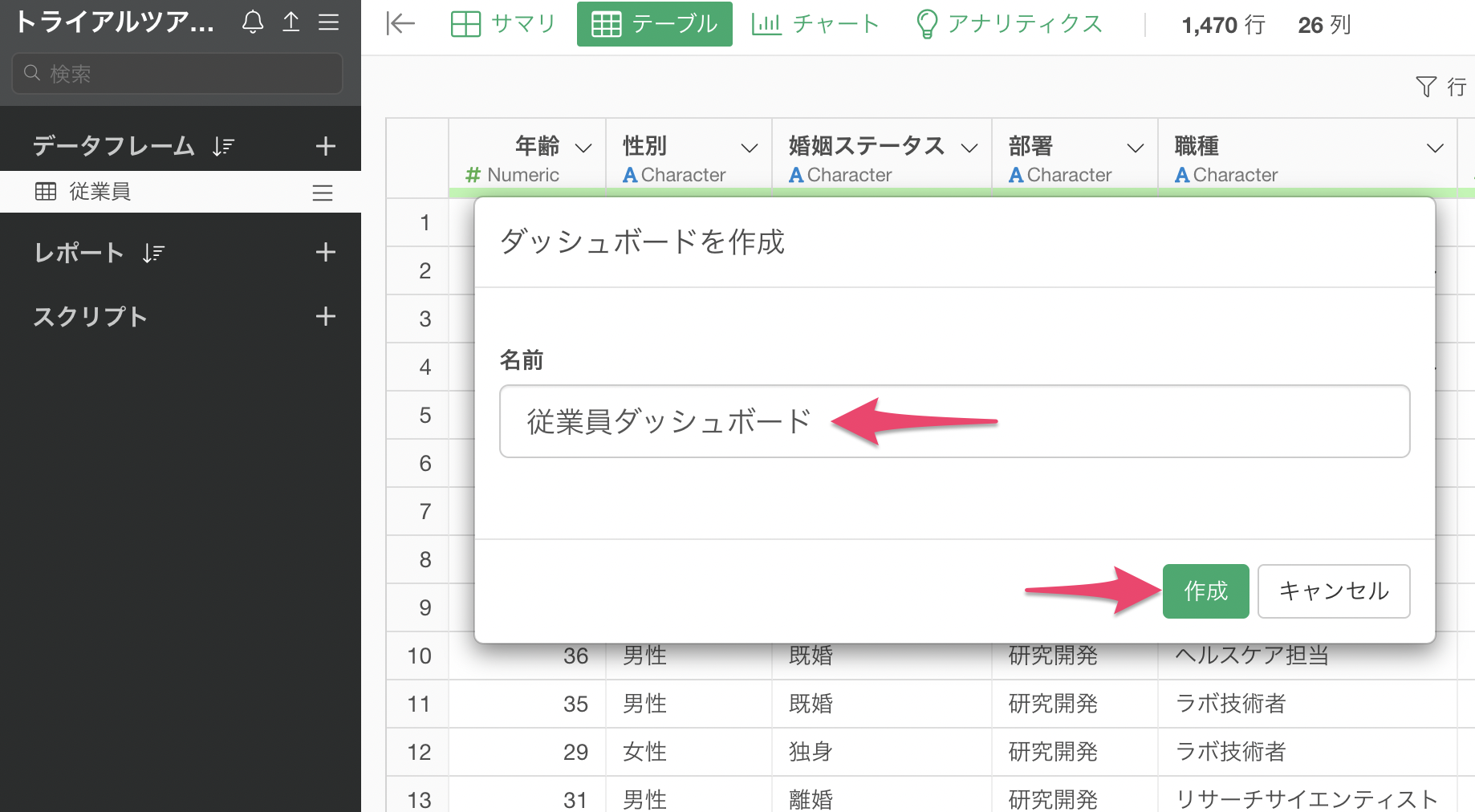Add a new report with plus
1475x812 pixels.
coord(325,253)
